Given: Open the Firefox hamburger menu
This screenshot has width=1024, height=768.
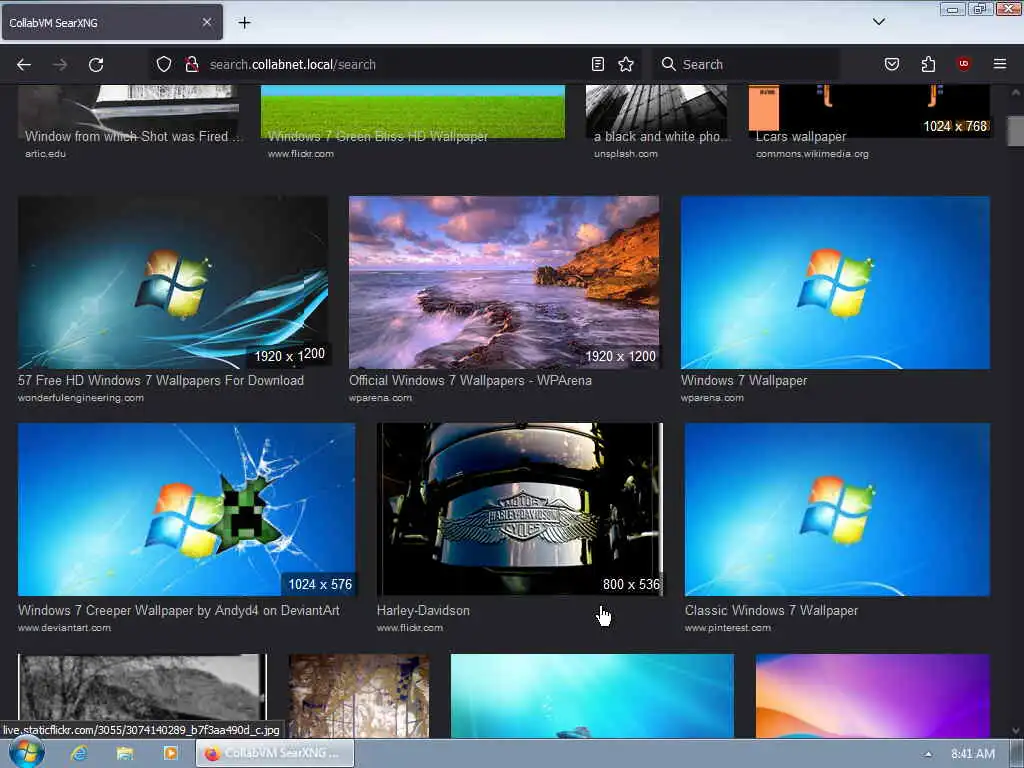Looking at the screenshot, I should 1000,64.
